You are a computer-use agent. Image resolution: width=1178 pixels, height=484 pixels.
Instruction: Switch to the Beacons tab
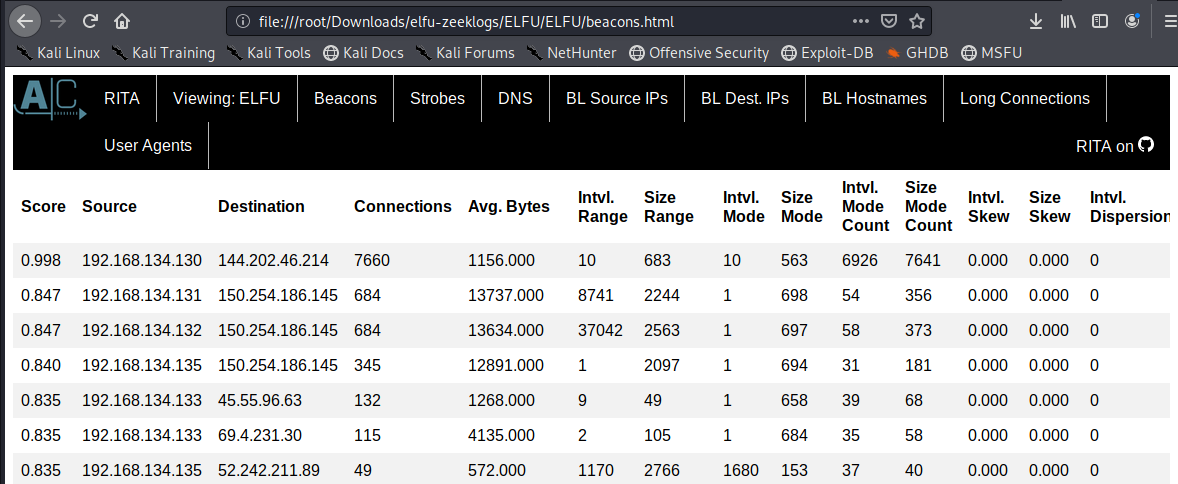click(346, 98)
